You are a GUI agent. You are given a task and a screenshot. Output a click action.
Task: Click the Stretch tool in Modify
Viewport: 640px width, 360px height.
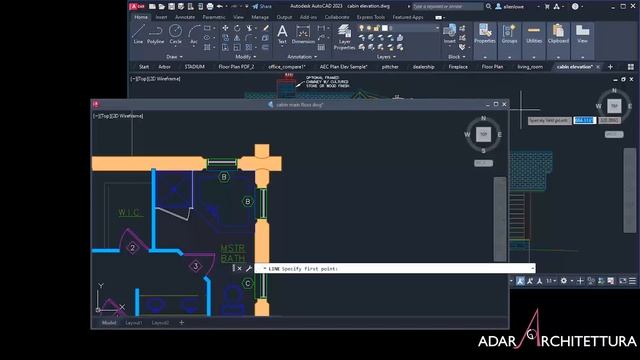pyautogui.click(x=225, y=47)
